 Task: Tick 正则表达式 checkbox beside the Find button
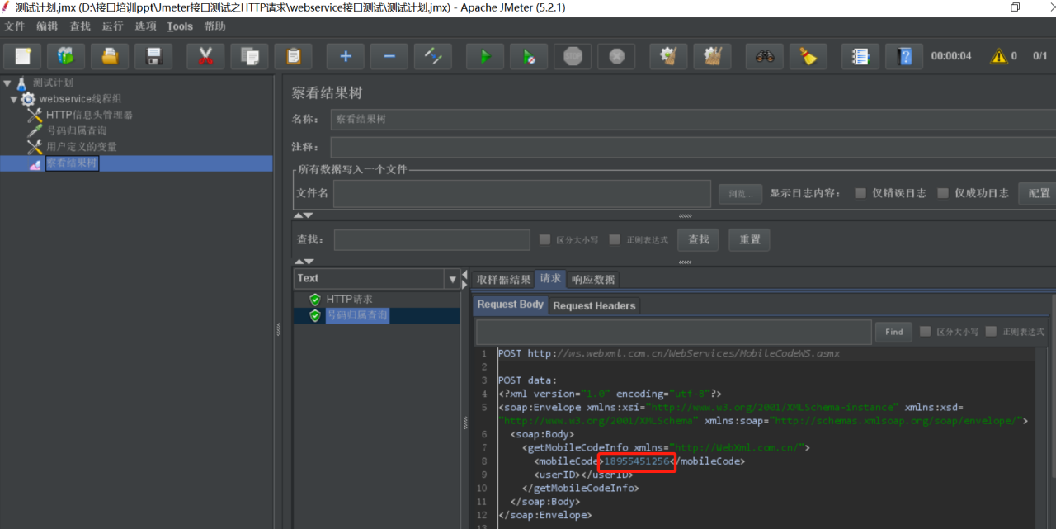(991, 331)
